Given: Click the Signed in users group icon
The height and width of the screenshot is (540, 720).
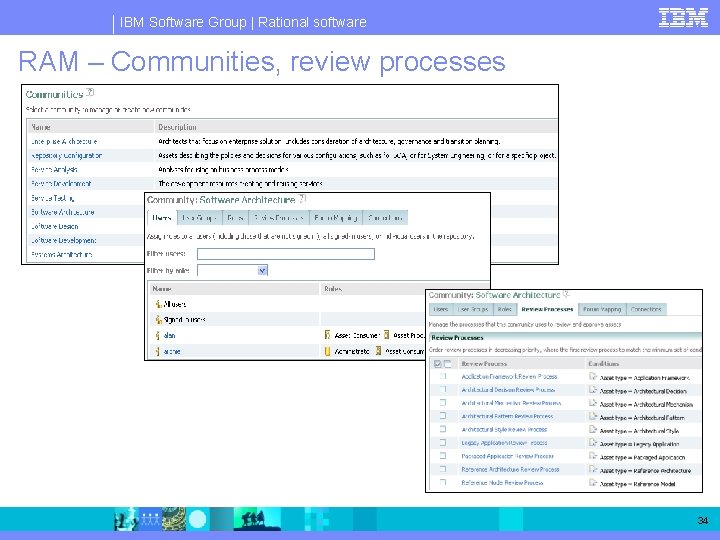Looking at the screenshot, I should pyautogui.click(x=158, y=320).
